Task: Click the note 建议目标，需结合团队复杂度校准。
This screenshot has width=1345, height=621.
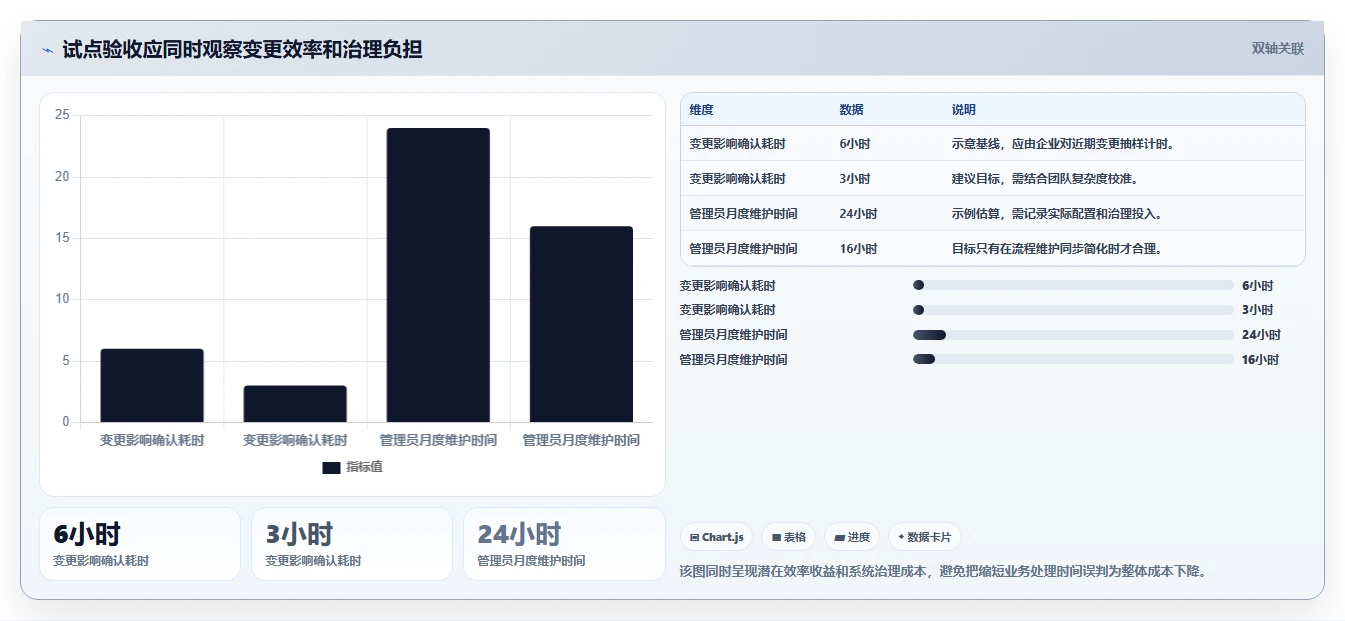Action: (x=1045, y=179)
